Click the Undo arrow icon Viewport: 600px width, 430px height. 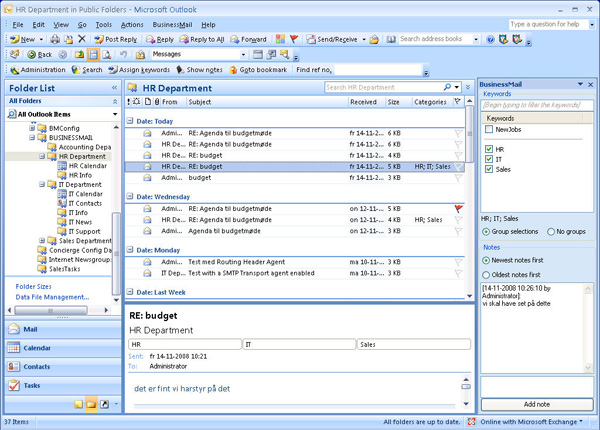123,54
